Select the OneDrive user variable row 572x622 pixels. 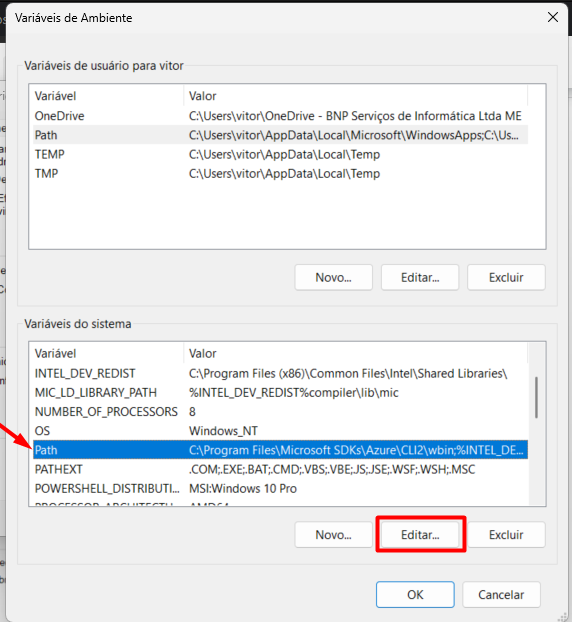(280, 116)
